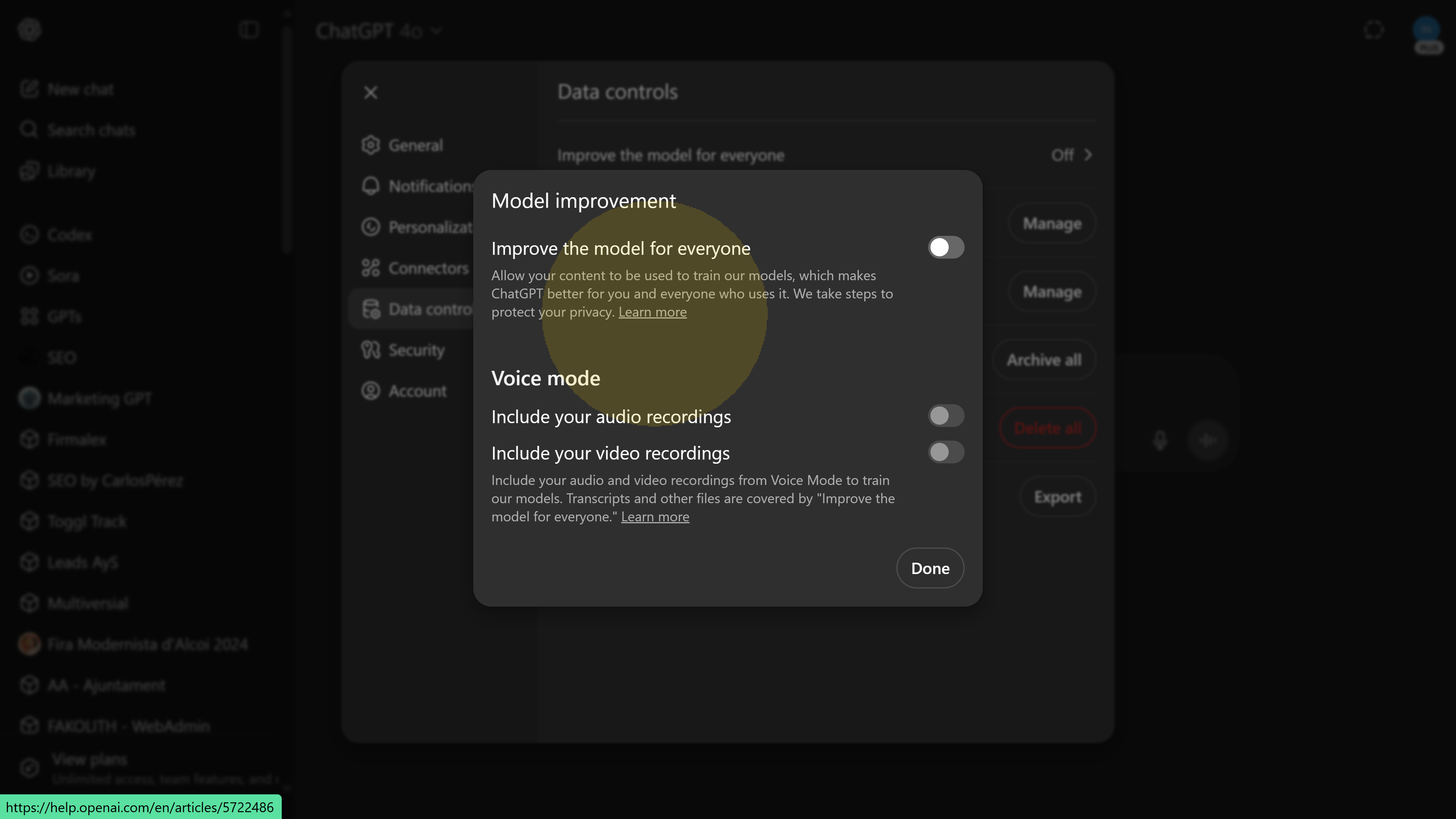
Task: Click the Personalization icon
Action: (371, 227)
